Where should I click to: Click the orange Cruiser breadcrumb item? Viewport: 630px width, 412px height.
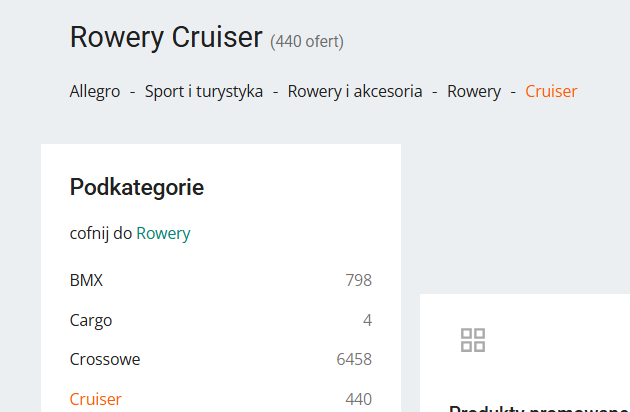551,91
